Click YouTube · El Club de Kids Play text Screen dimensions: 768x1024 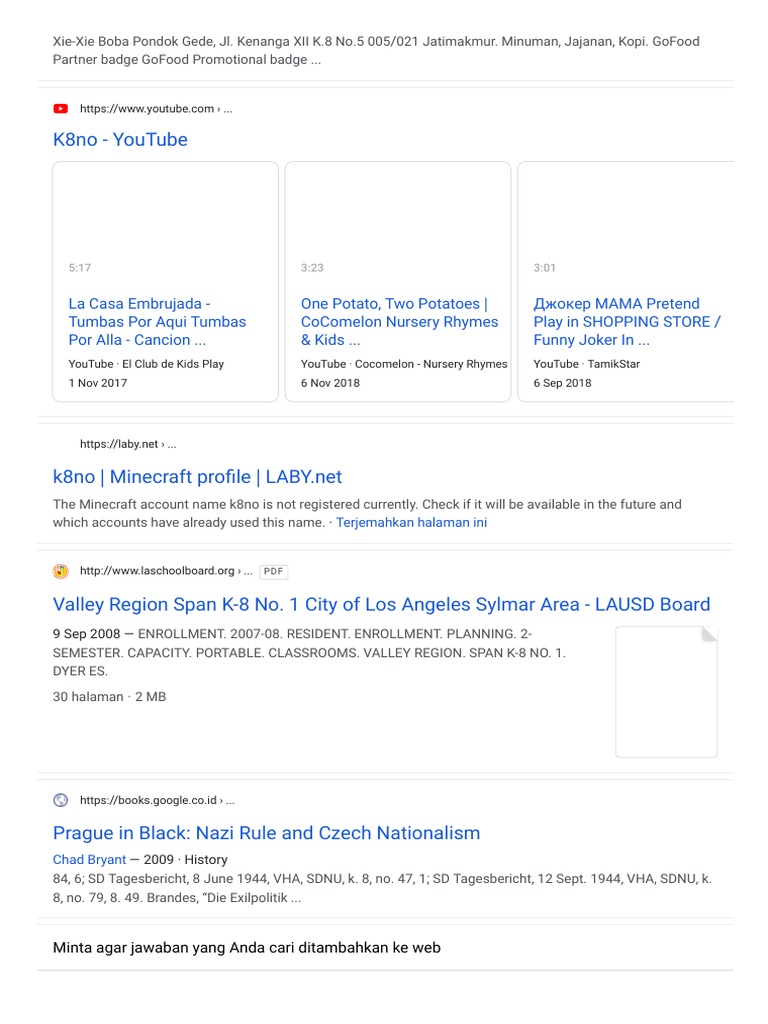coord(146,364)
